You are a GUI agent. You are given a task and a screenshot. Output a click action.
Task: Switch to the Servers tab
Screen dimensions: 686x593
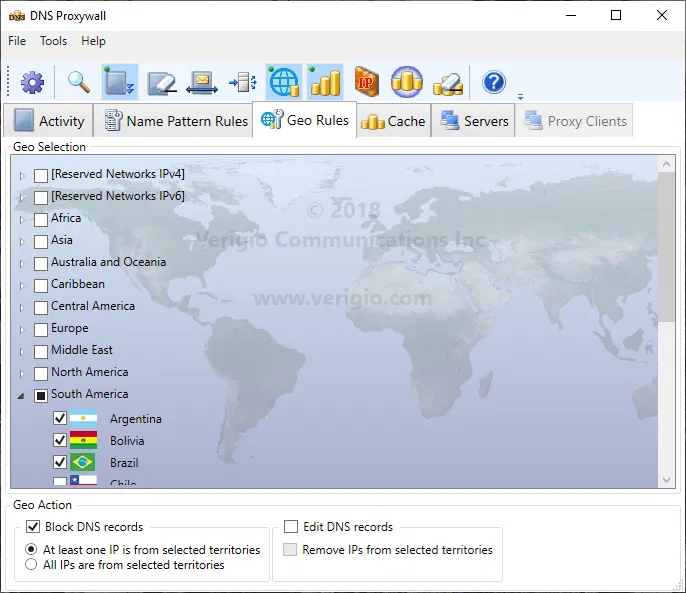tap(473, 120)
